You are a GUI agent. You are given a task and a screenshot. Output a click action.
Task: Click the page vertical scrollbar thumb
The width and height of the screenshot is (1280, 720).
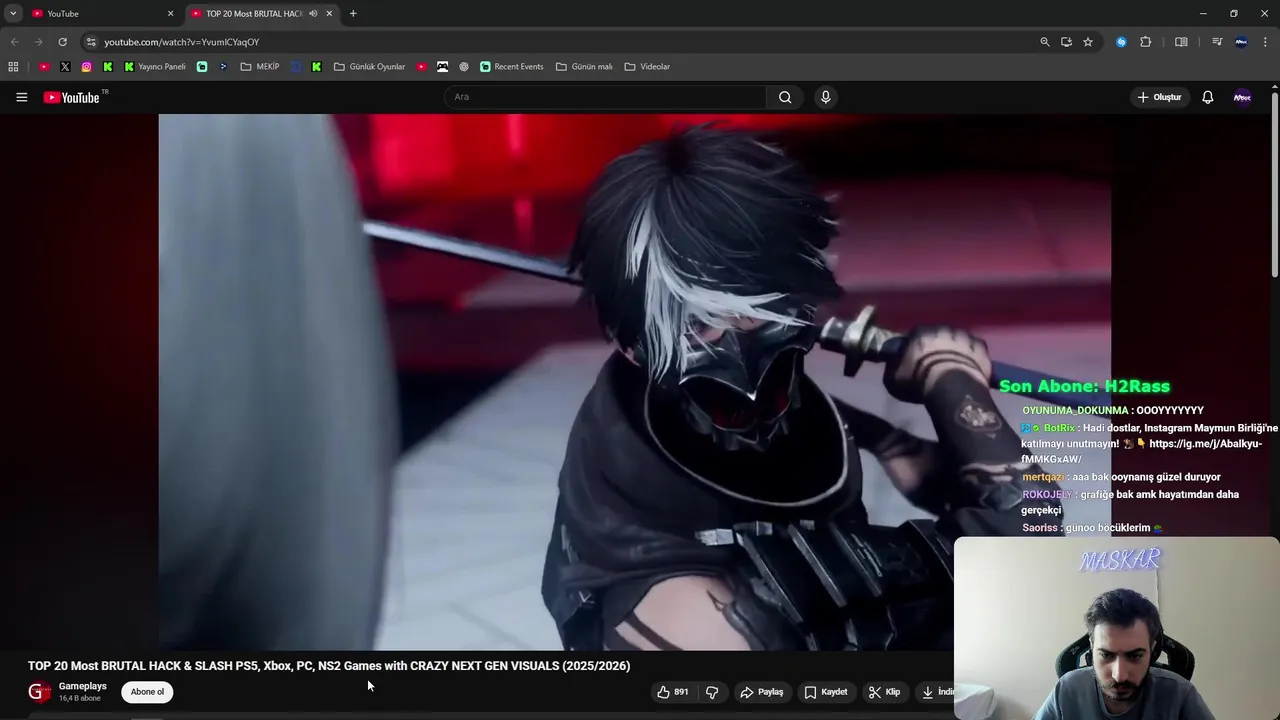click(x=1275, y=185)
